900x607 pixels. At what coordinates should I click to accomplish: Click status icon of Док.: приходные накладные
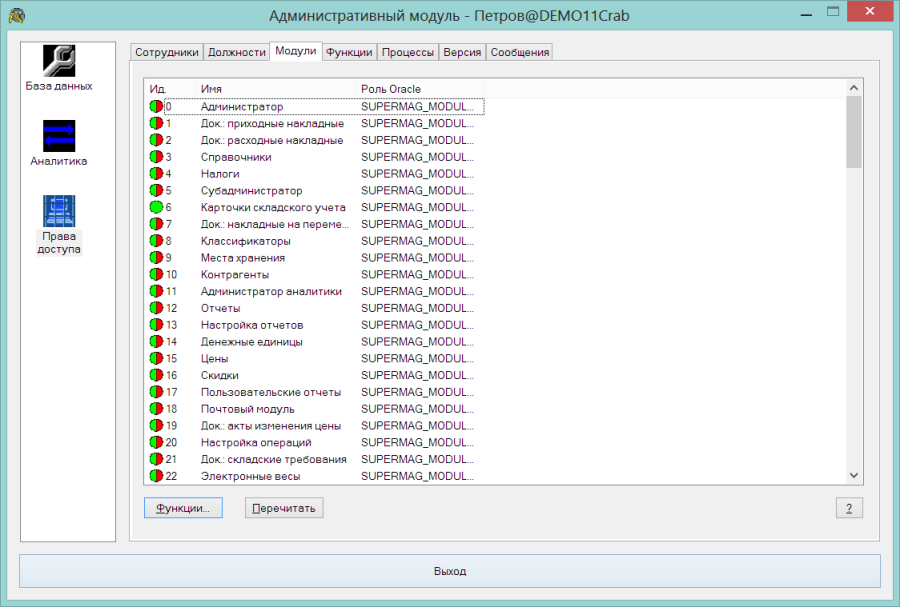click(156, 123)
